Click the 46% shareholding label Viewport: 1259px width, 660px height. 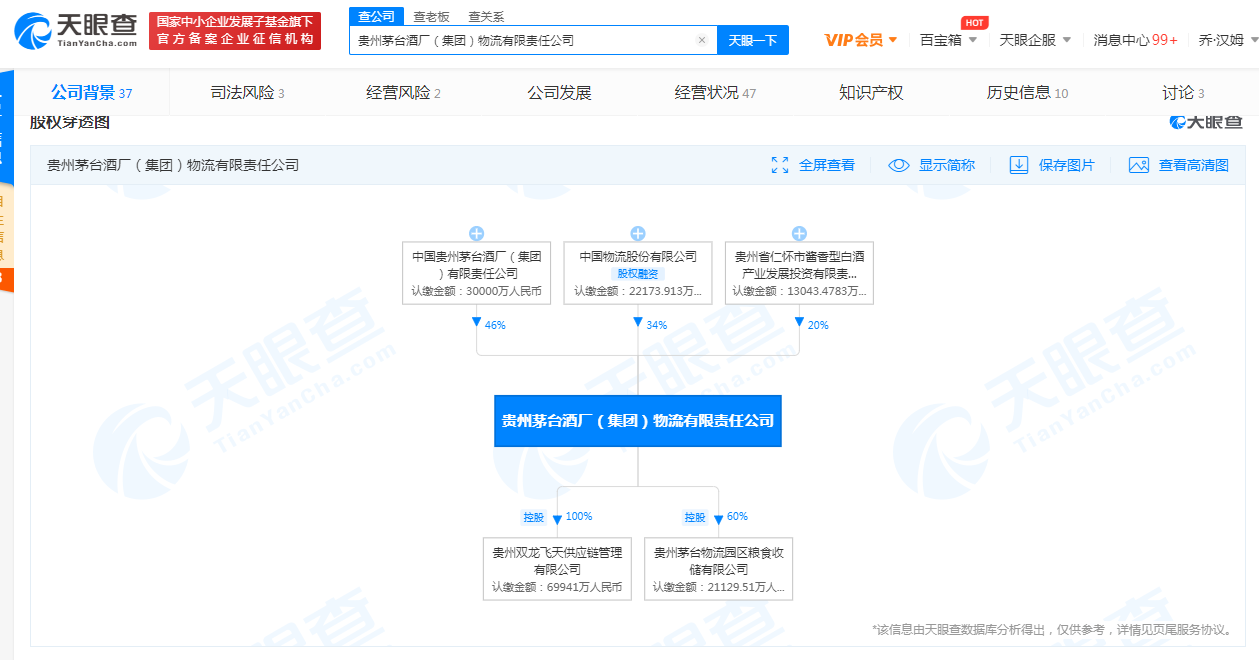click(x=495, y=325)
